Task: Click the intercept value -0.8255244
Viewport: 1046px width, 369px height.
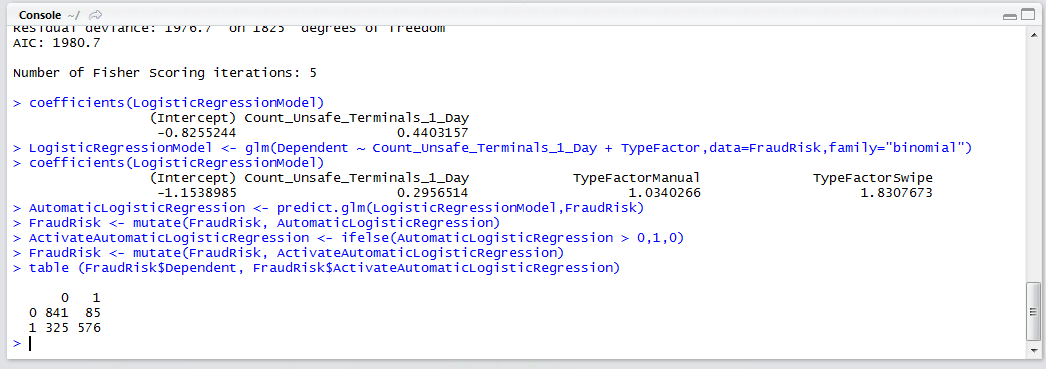Action: point(197,133)
